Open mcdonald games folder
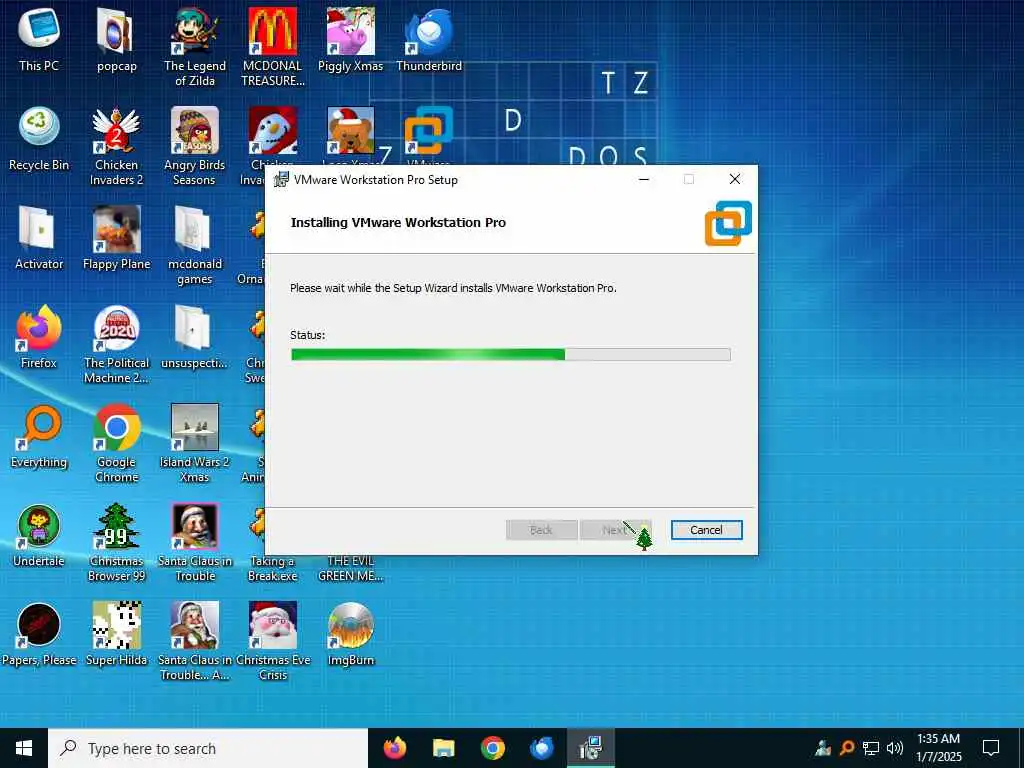 click(x=195, y=246)
